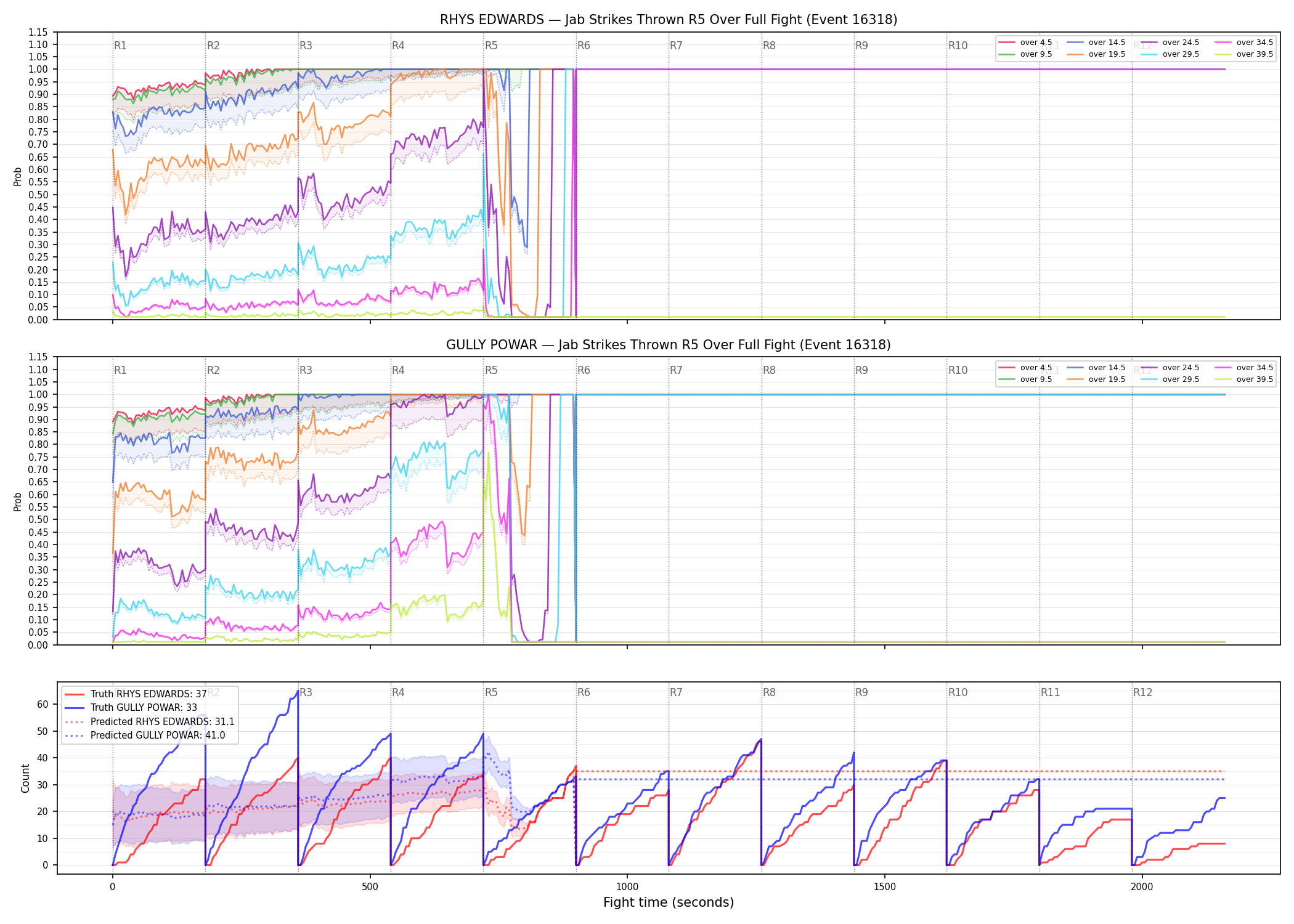Click the 'Fight time (seconds)' axis label
Viewport: 1294px width, 924px height.
pos(669,902)
